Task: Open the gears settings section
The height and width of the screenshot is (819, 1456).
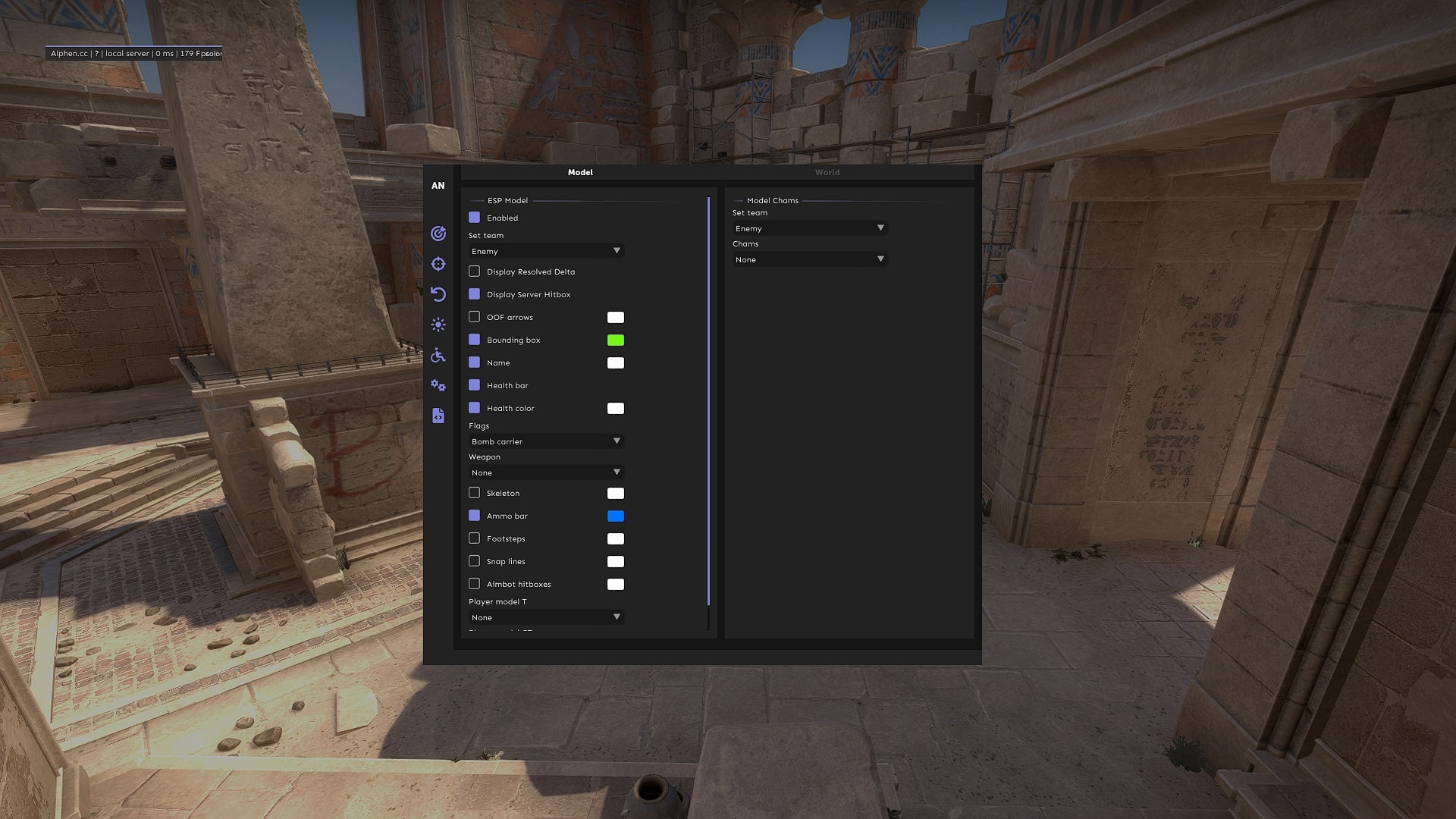Action: click(x=438, y=386)
